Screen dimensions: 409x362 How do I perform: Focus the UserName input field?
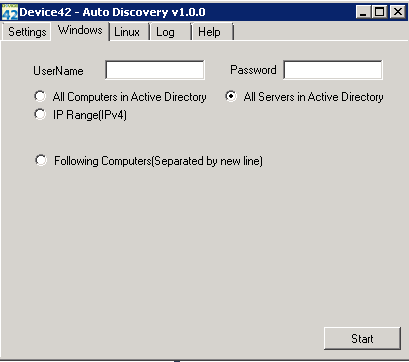coord(155,70)
